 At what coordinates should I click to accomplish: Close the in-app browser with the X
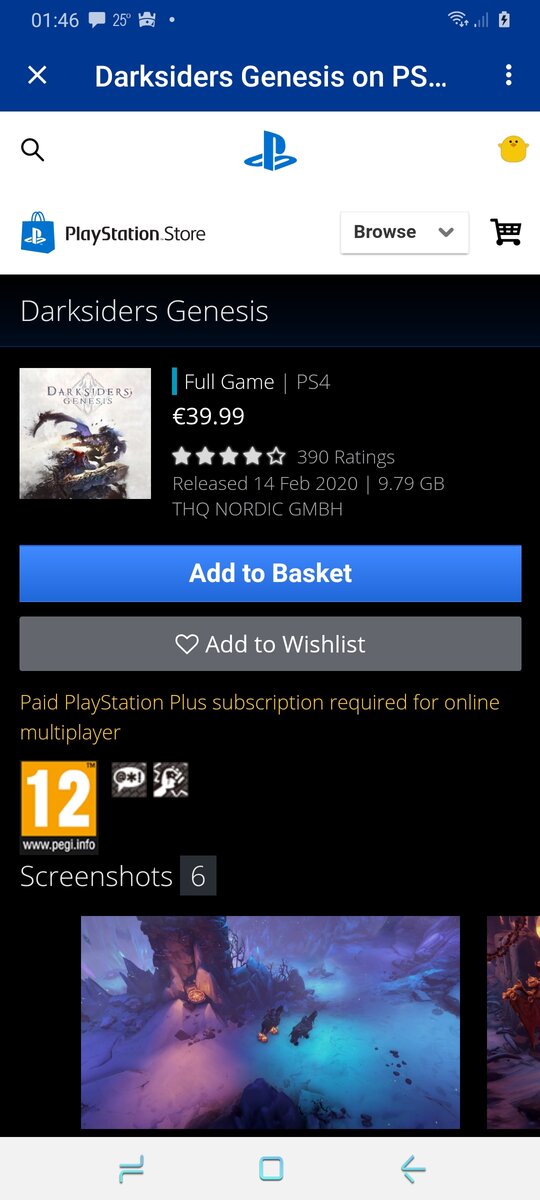pyautogui.click(x=37, y=75)
